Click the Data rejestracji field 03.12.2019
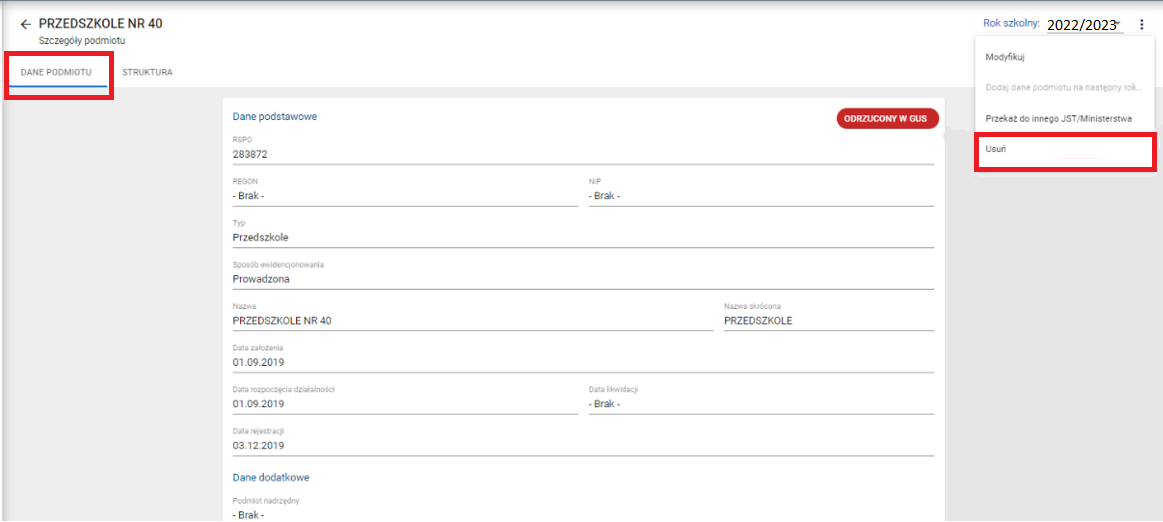The image size is (1163, 522). point(583,445)
